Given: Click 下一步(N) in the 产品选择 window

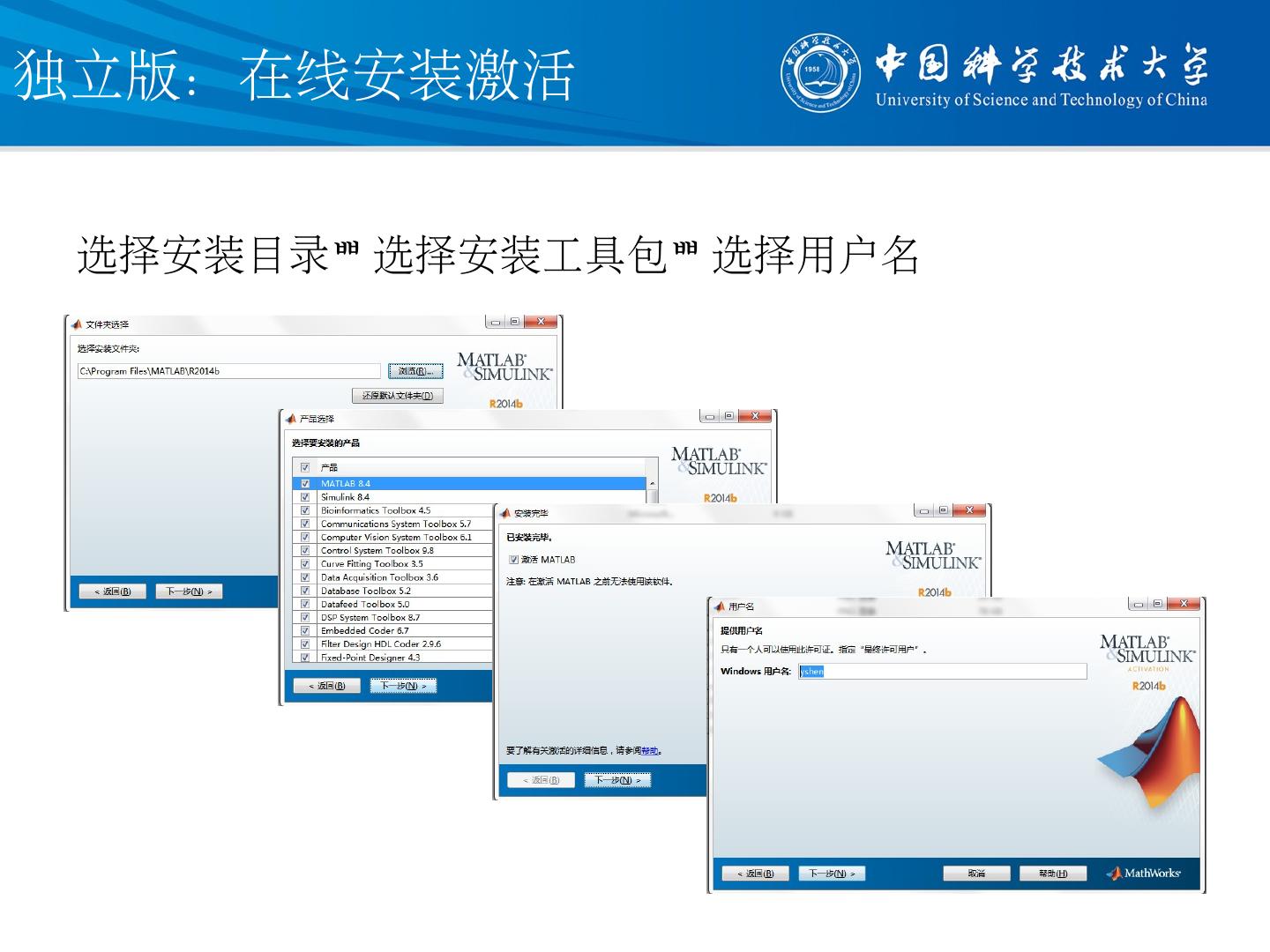Looking at the screenshot, I should coord(403,686).
